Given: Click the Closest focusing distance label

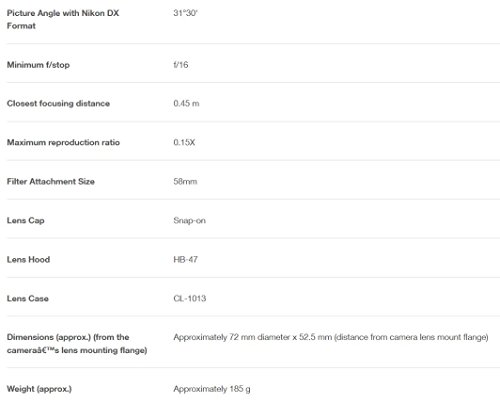Looking at the screenshot, I should (58, 103).
